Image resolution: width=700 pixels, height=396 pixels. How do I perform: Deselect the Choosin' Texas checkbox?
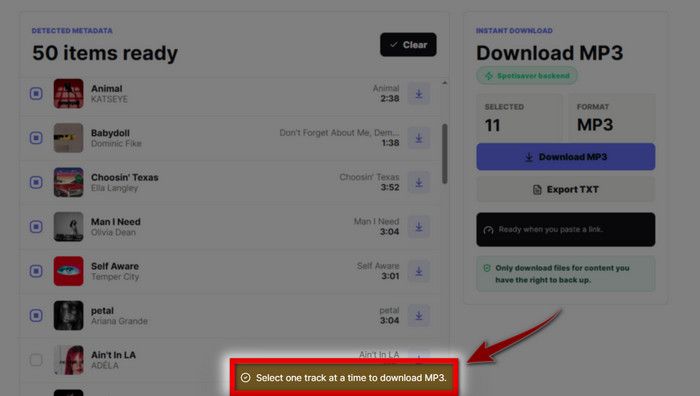pyautogui.click(x=36, y=182)
